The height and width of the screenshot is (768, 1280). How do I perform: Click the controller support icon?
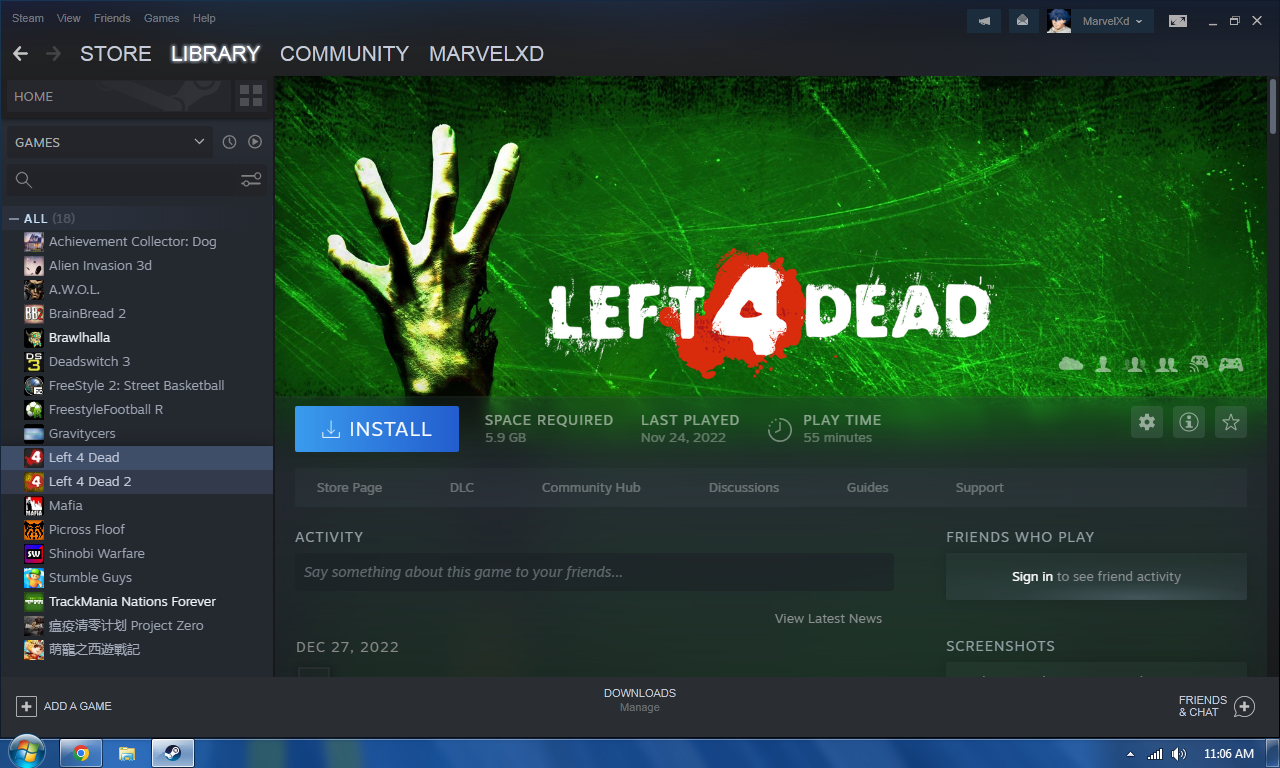click(1231, 365)
